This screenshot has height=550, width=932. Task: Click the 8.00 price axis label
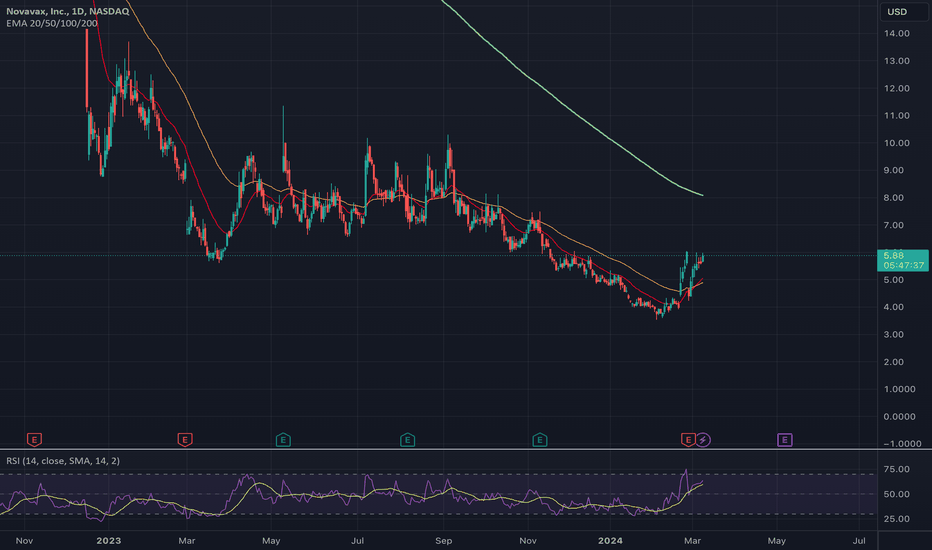(893, 197)
